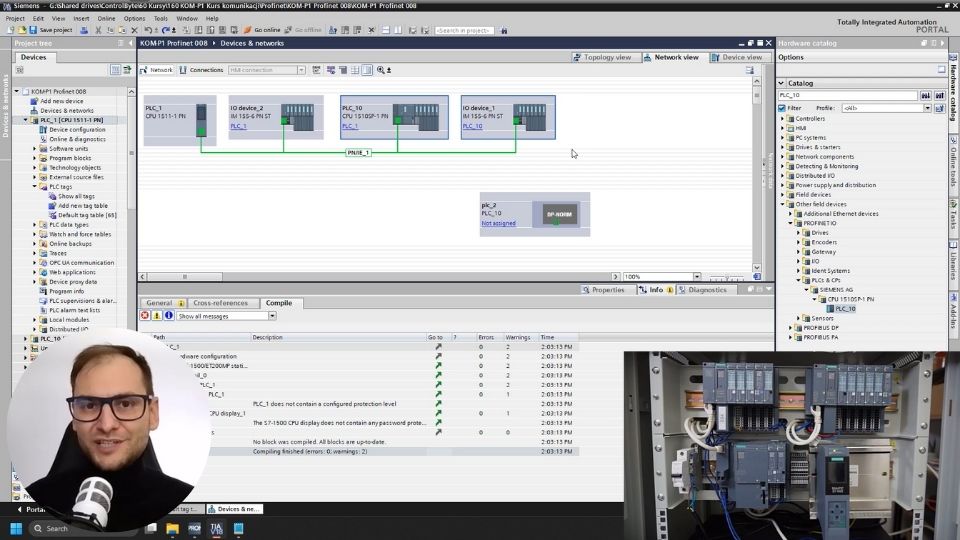Open File Explorer from Windows taskbar

click(173, 528)
